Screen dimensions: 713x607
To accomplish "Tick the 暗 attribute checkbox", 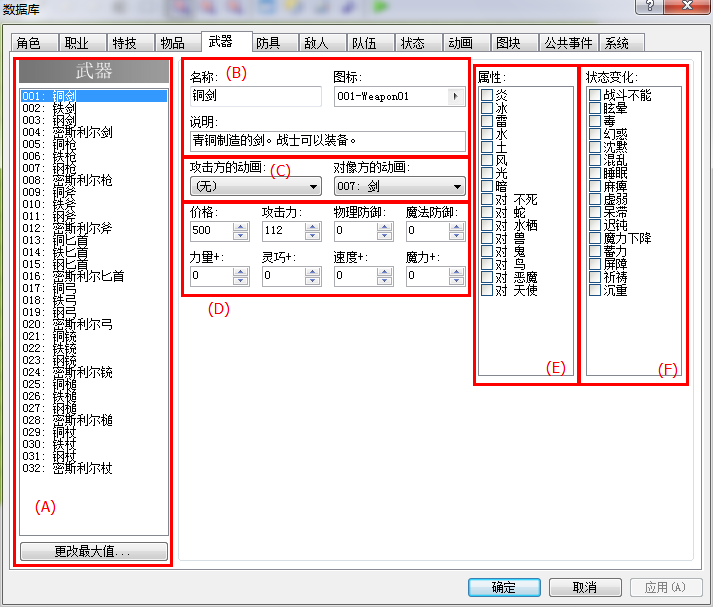I will click(x=487, y=186).
